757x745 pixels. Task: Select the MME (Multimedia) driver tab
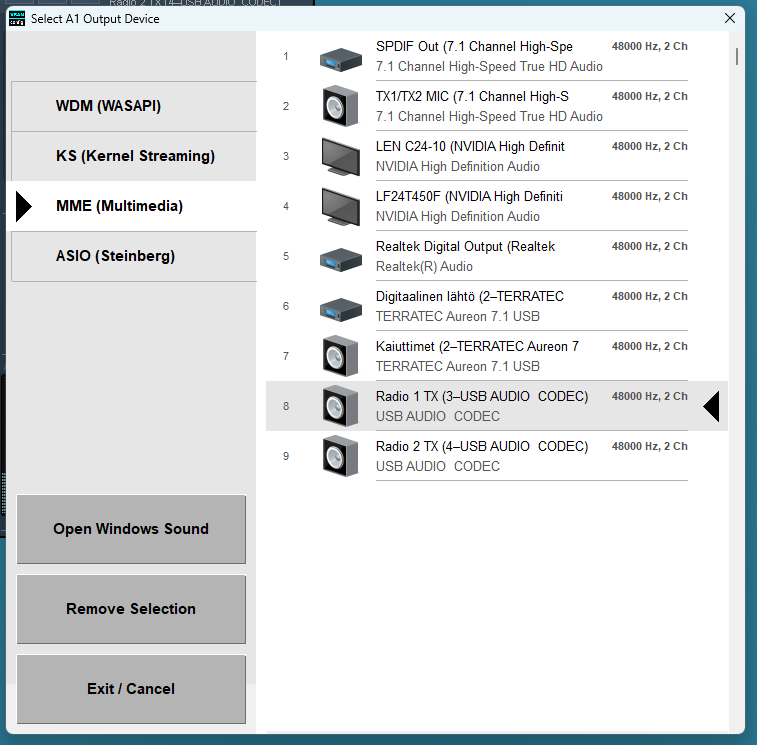tap(131, 206)
